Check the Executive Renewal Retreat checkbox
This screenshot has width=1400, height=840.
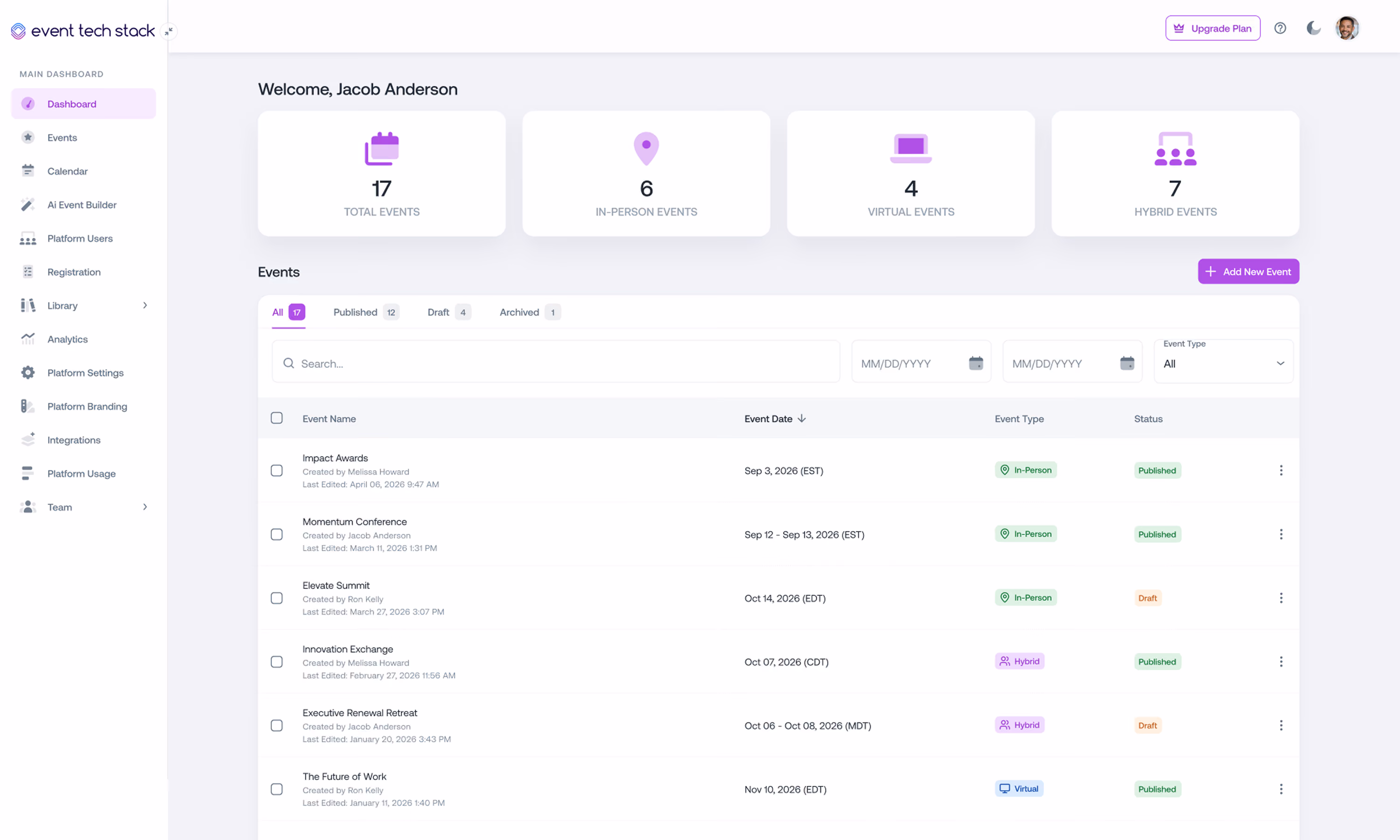point(277,725)
